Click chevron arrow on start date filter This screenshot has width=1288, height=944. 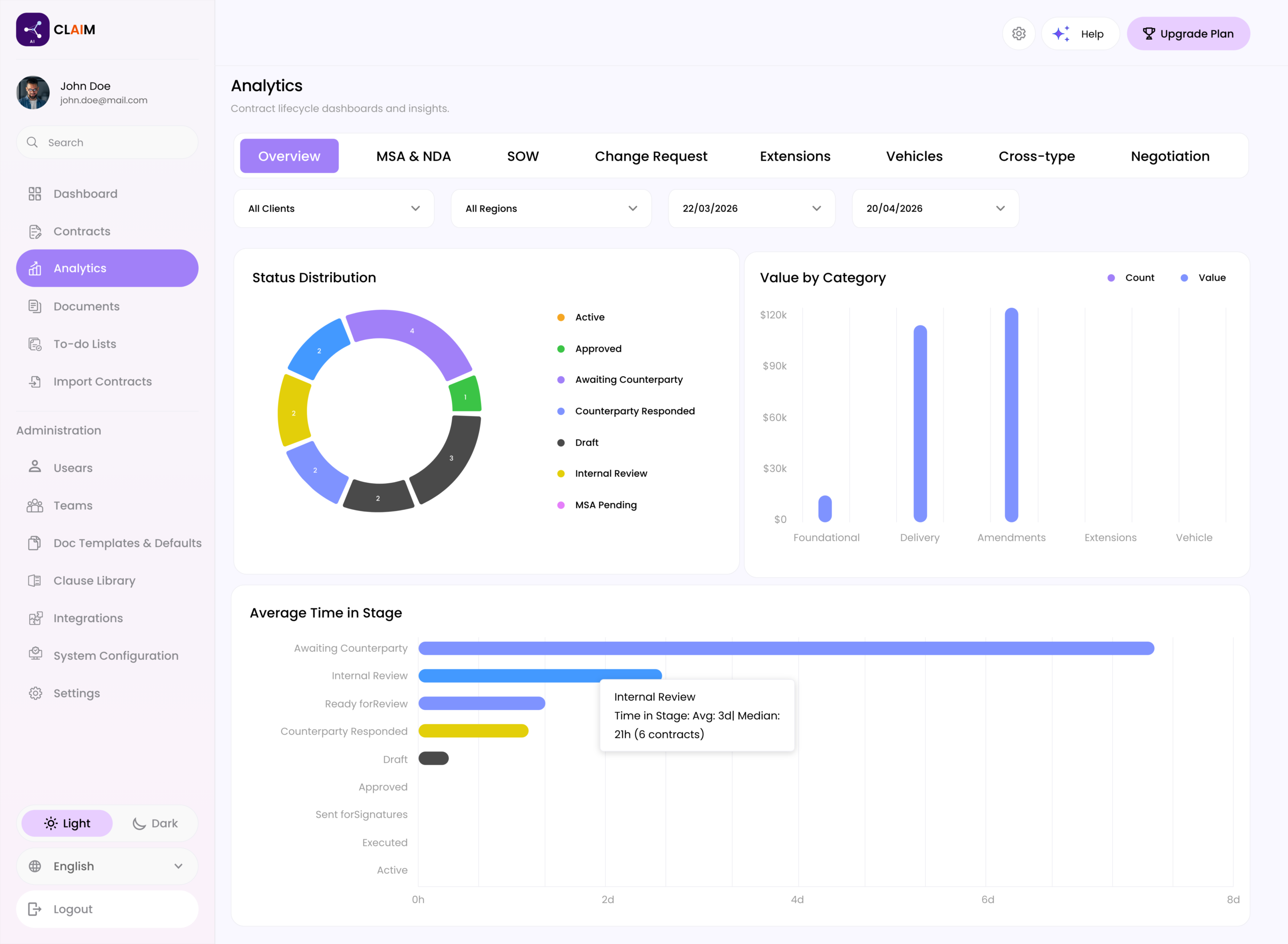pyautogui.click(x=817, y=209)
